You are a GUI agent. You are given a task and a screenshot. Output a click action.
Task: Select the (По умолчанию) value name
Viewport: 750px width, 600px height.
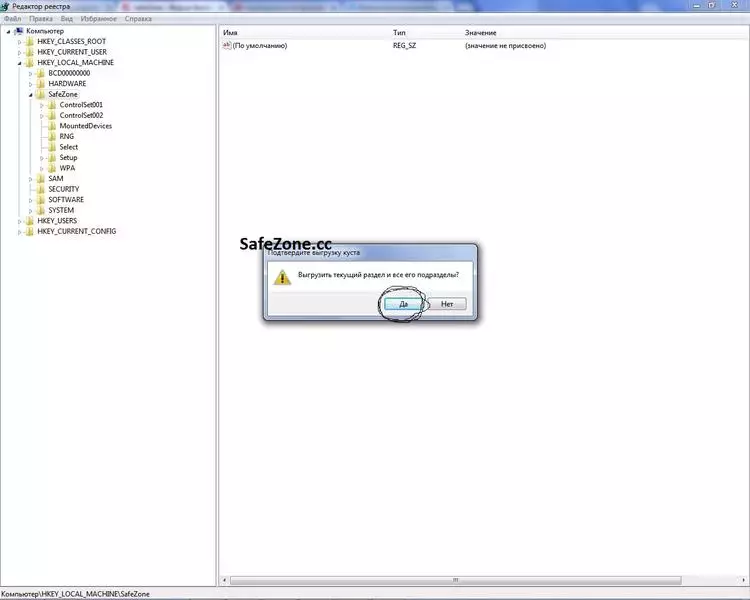coord(260,45)
